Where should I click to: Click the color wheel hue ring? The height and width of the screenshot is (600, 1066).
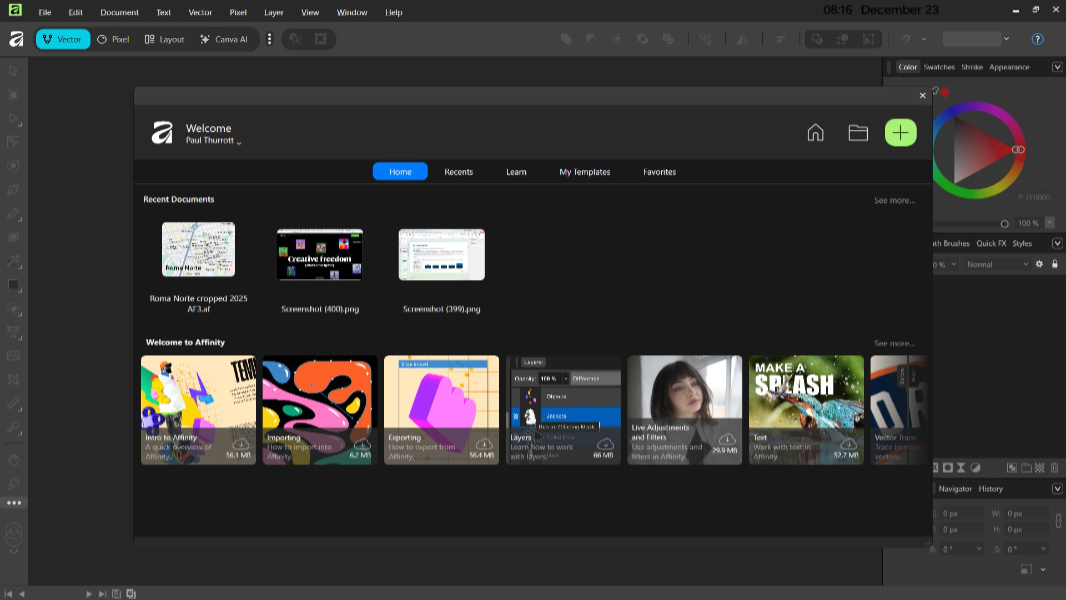pos(978,107)
